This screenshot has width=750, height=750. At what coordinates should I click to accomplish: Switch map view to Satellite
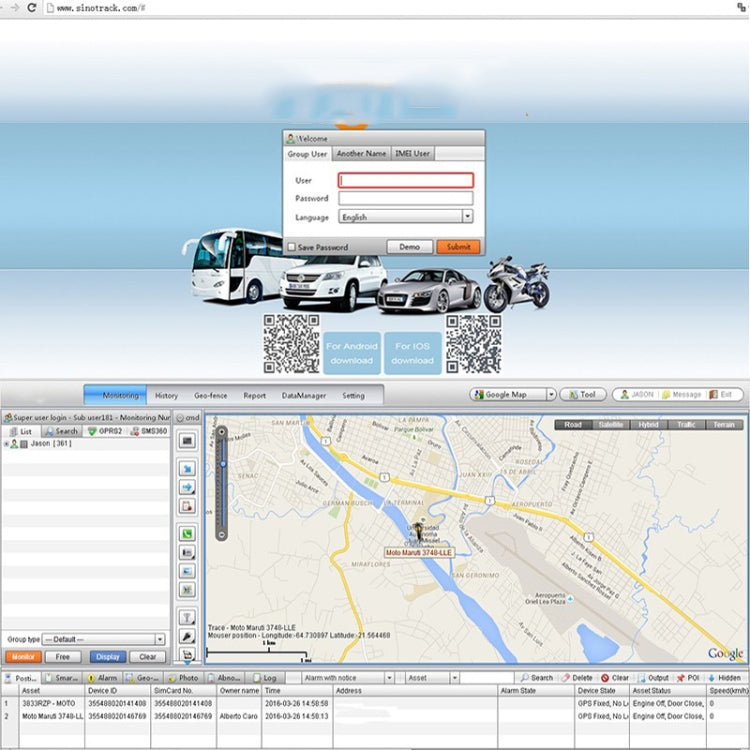[x=610, y=424]
